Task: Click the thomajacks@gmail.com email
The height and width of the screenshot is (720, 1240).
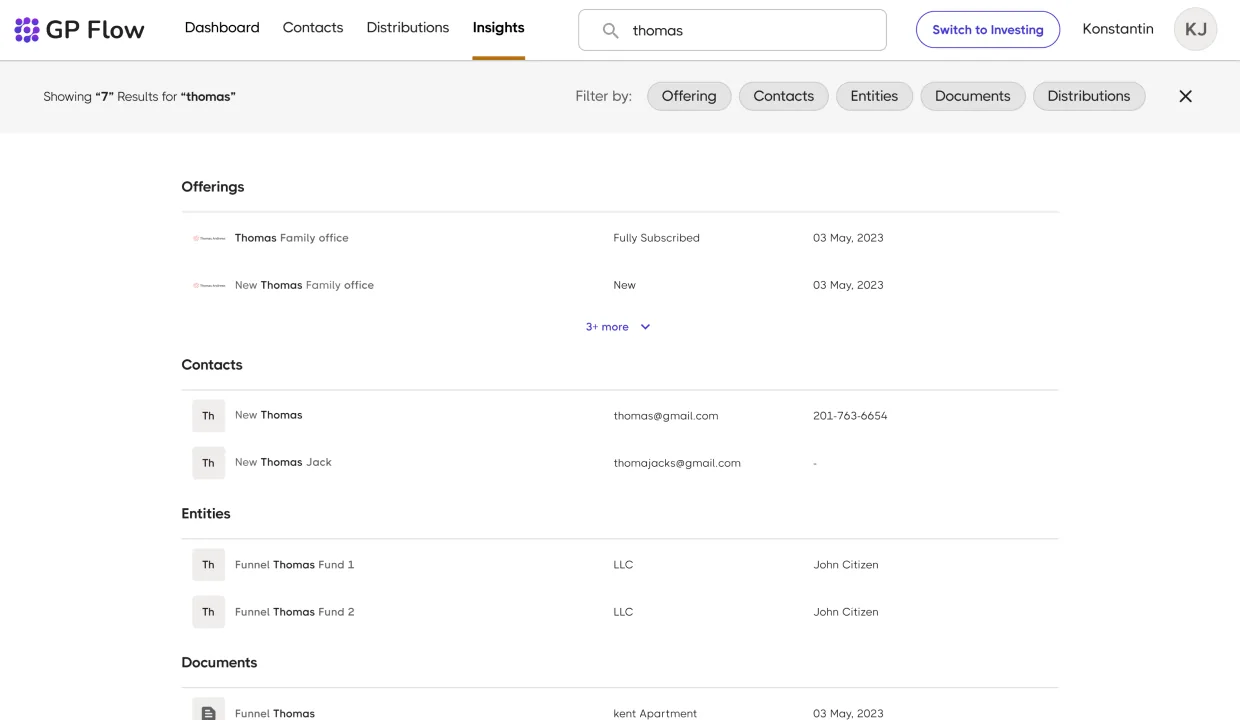Action: (x=677, y=463)
